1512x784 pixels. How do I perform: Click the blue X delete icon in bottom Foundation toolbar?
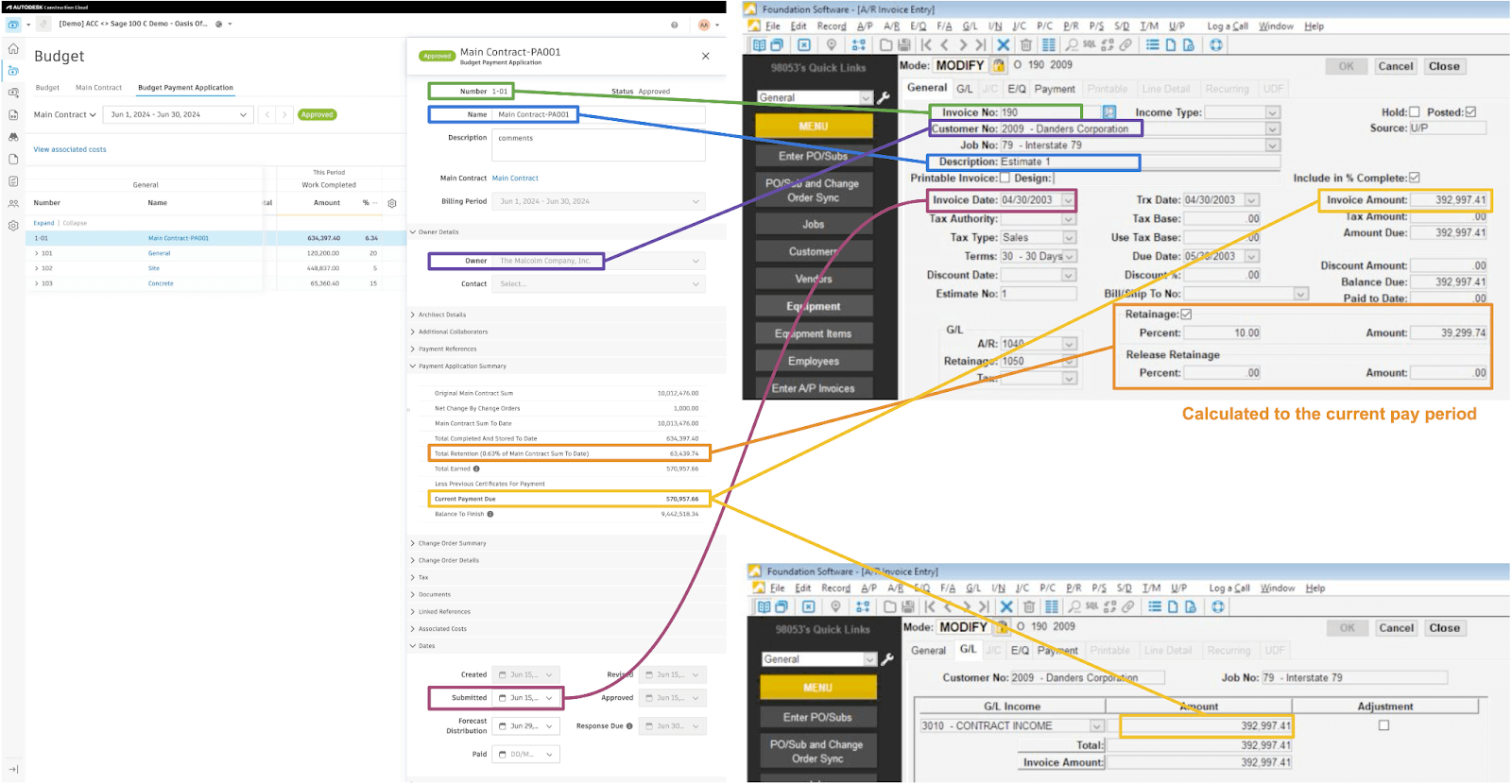(x=1005, y=606)
